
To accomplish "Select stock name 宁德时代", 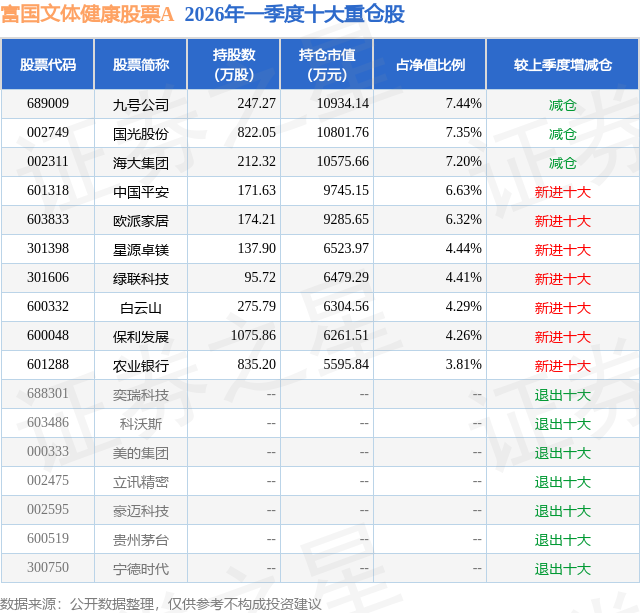I will 141,569.
